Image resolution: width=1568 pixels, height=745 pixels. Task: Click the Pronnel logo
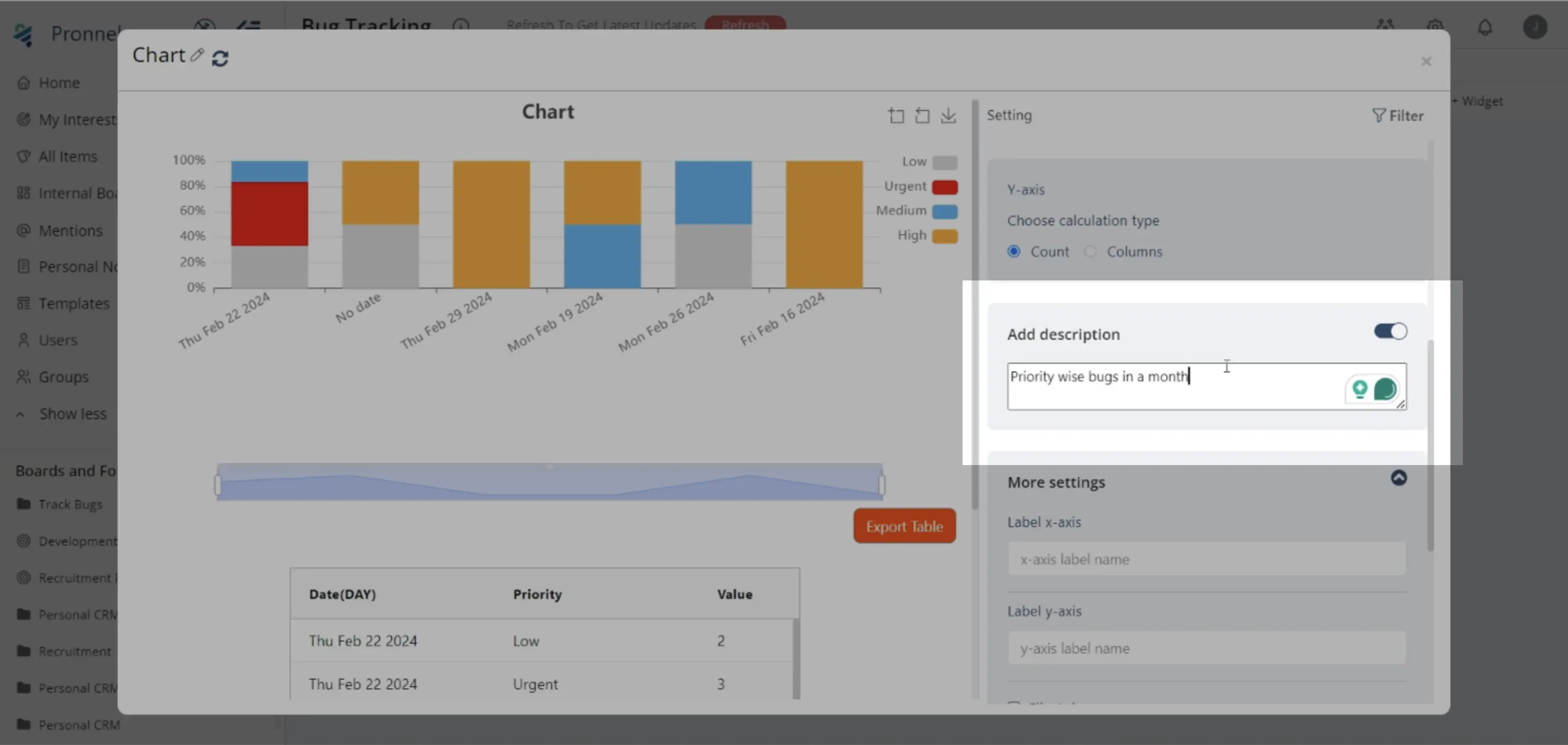coord(23,35)
